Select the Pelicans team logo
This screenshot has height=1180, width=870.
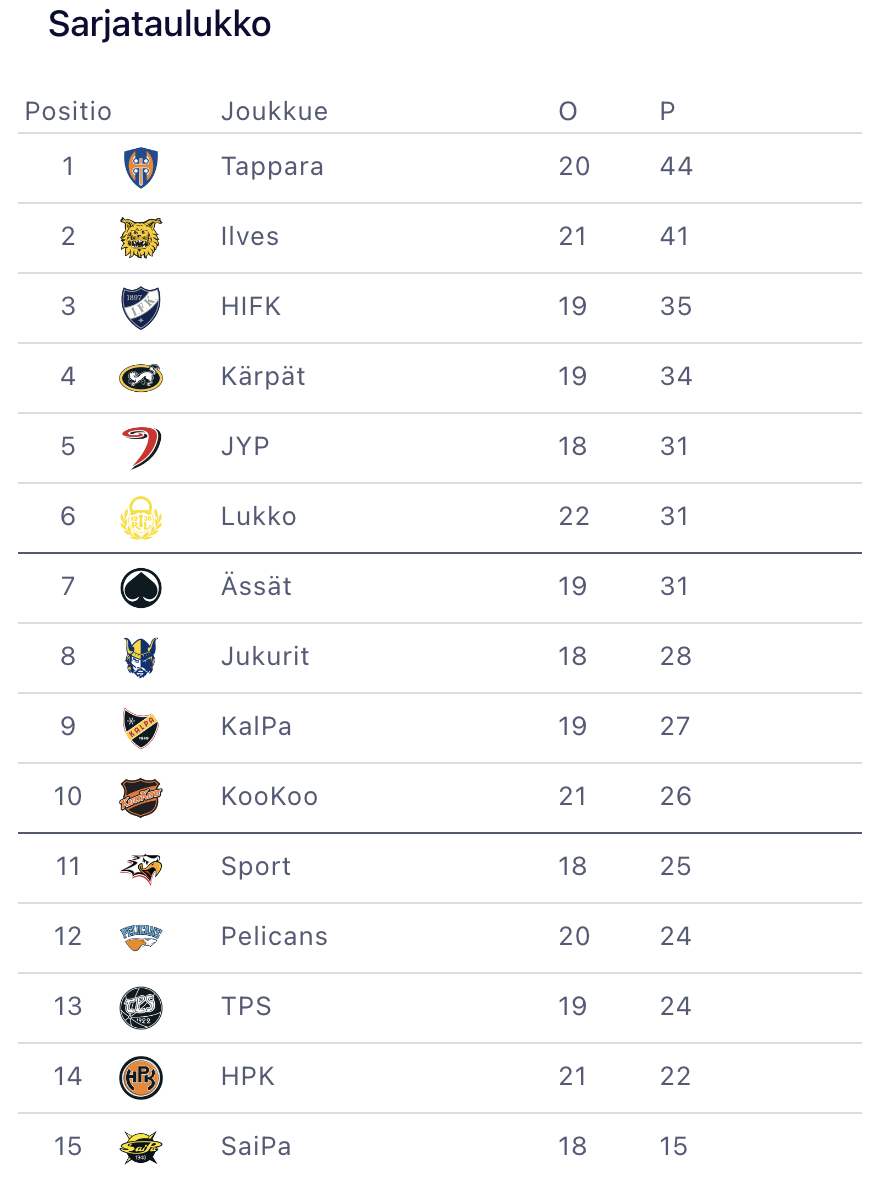click(x=140, y=937)
